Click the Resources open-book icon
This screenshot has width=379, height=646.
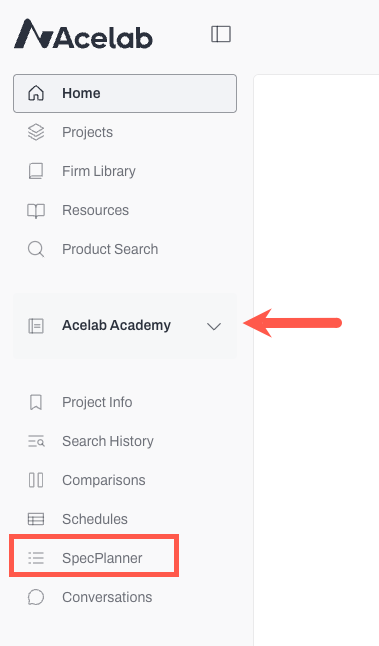[x=36, y=211]
